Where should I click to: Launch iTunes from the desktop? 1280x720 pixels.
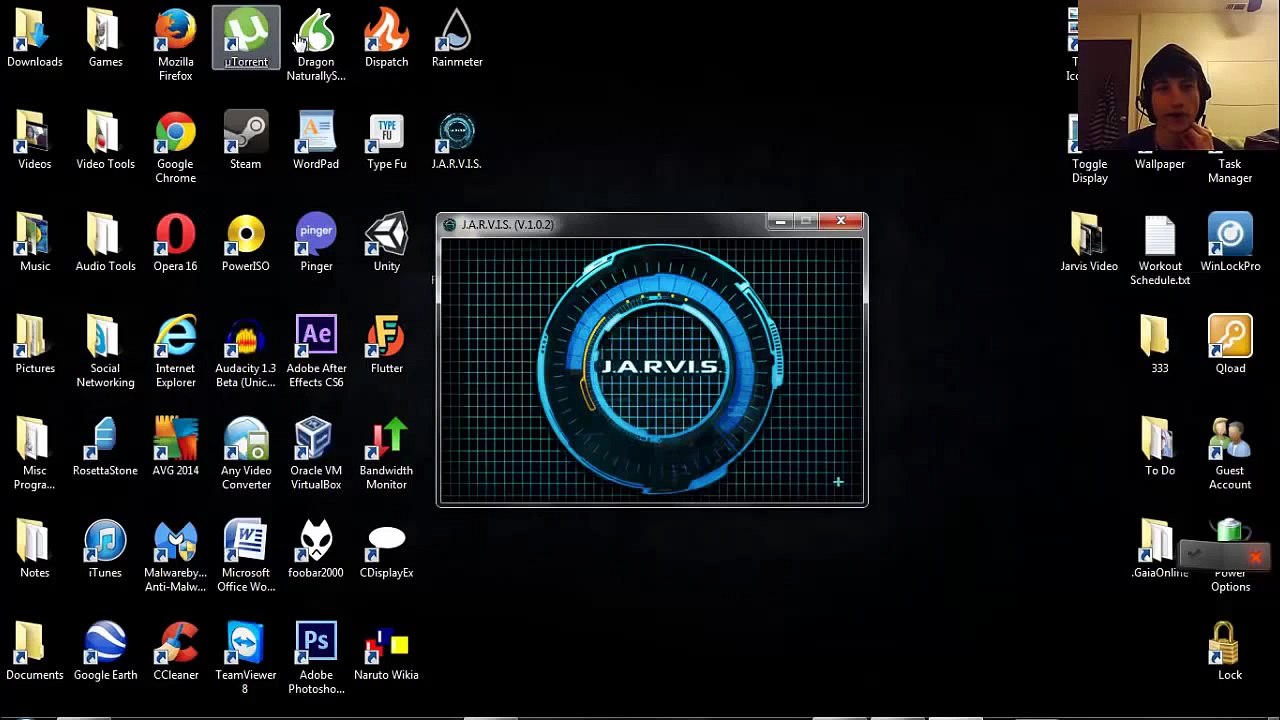pos(105,548)
